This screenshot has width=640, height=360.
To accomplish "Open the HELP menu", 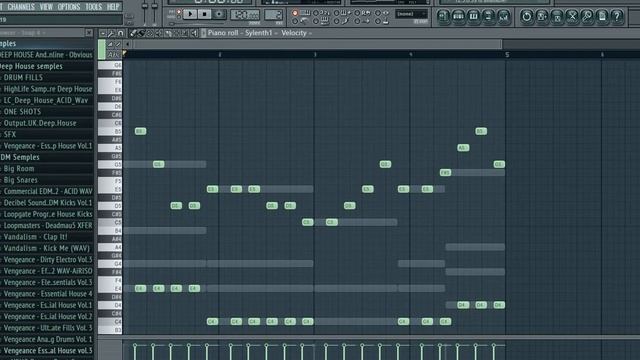I will tap(113, 7).
